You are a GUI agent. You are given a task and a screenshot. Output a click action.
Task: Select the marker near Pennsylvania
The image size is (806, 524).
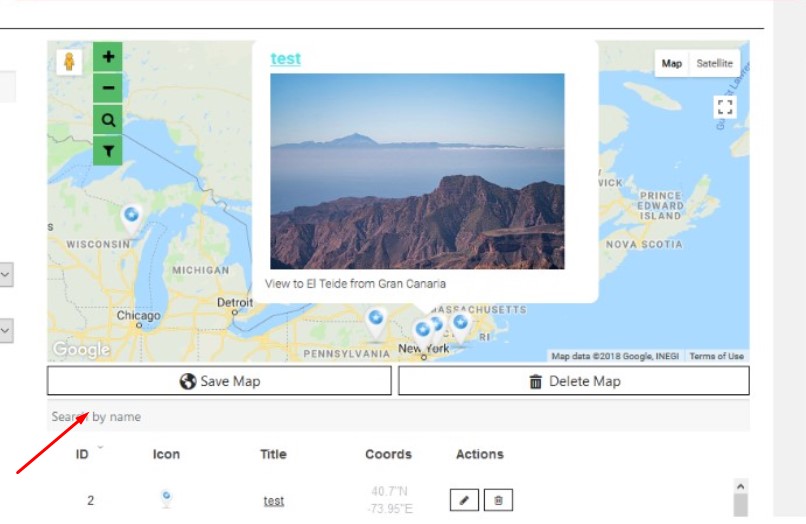click(375, 321)
